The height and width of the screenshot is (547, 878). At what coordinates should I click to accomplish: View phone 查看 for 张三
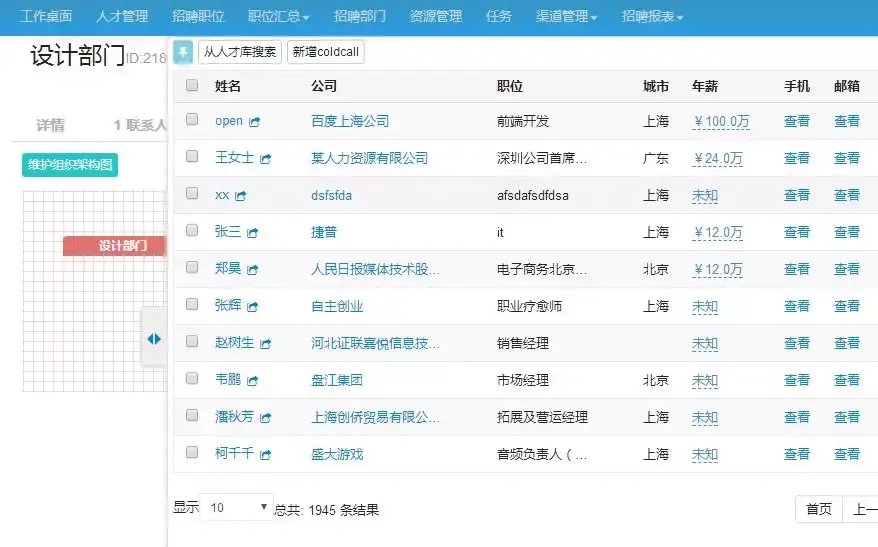[x=797, y=232]
